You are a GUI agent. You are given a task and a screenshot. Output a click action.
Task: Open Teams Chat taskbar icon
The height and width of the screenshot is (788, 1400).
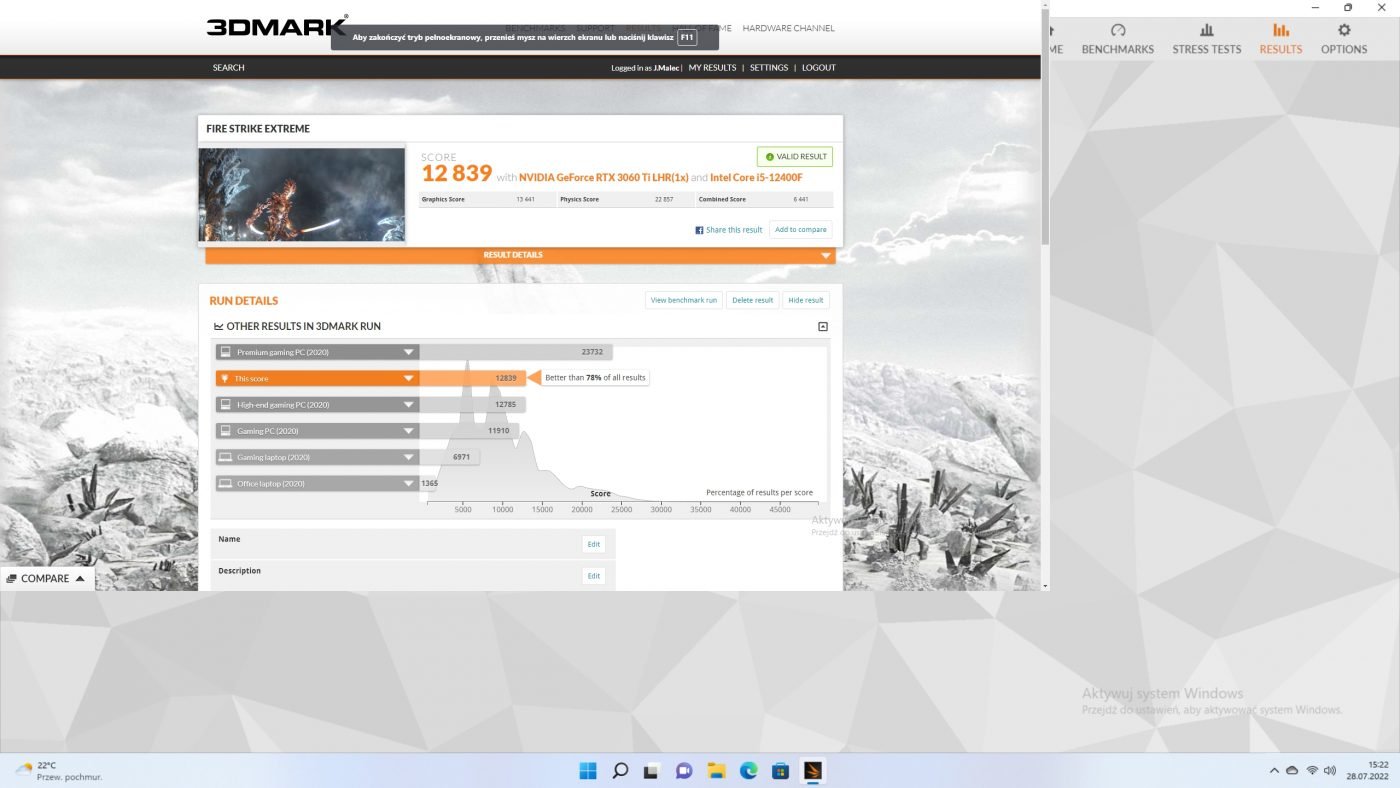click(x=684, y=771)
